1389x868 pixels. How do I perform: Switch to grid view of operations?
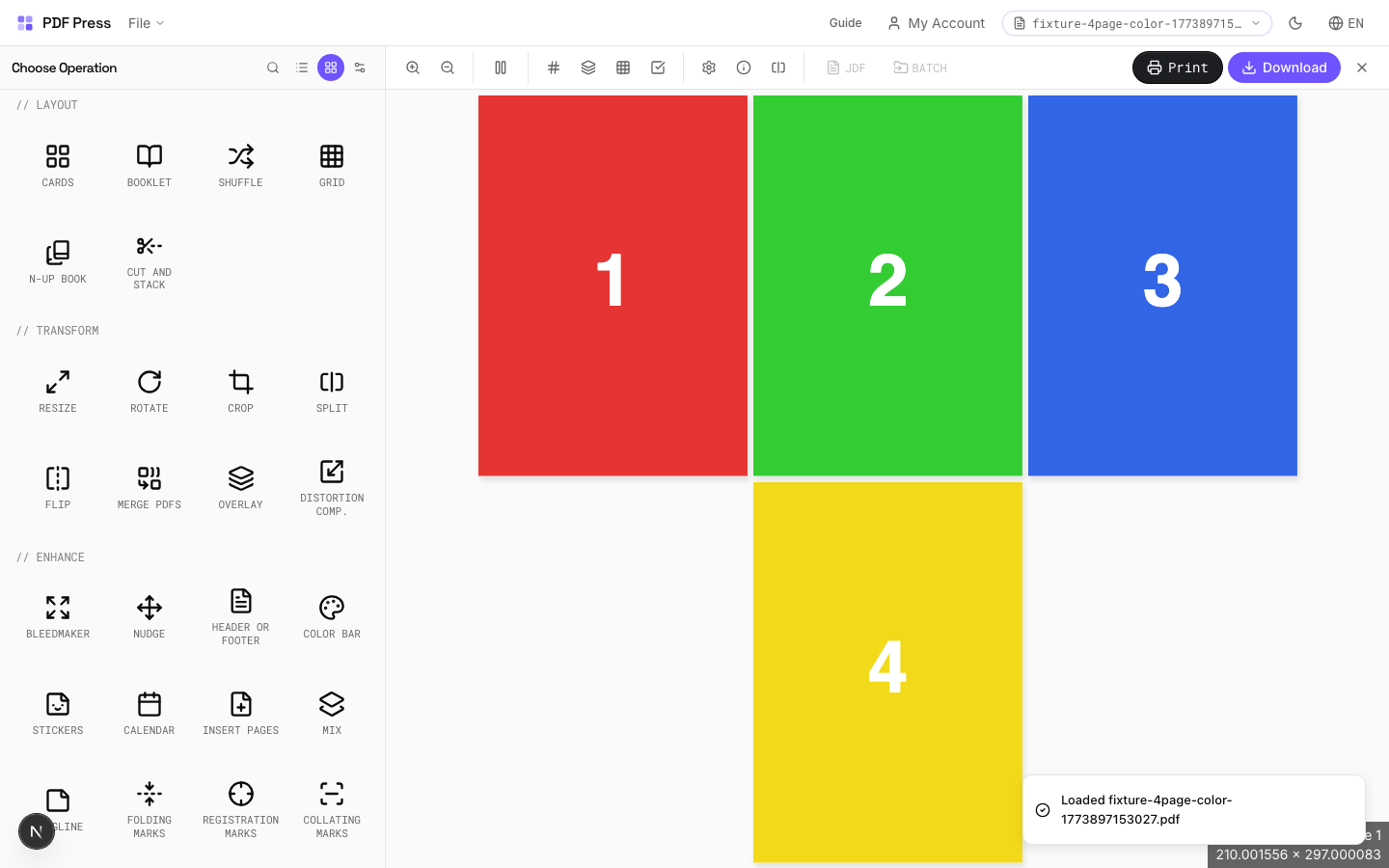(331, 68)
